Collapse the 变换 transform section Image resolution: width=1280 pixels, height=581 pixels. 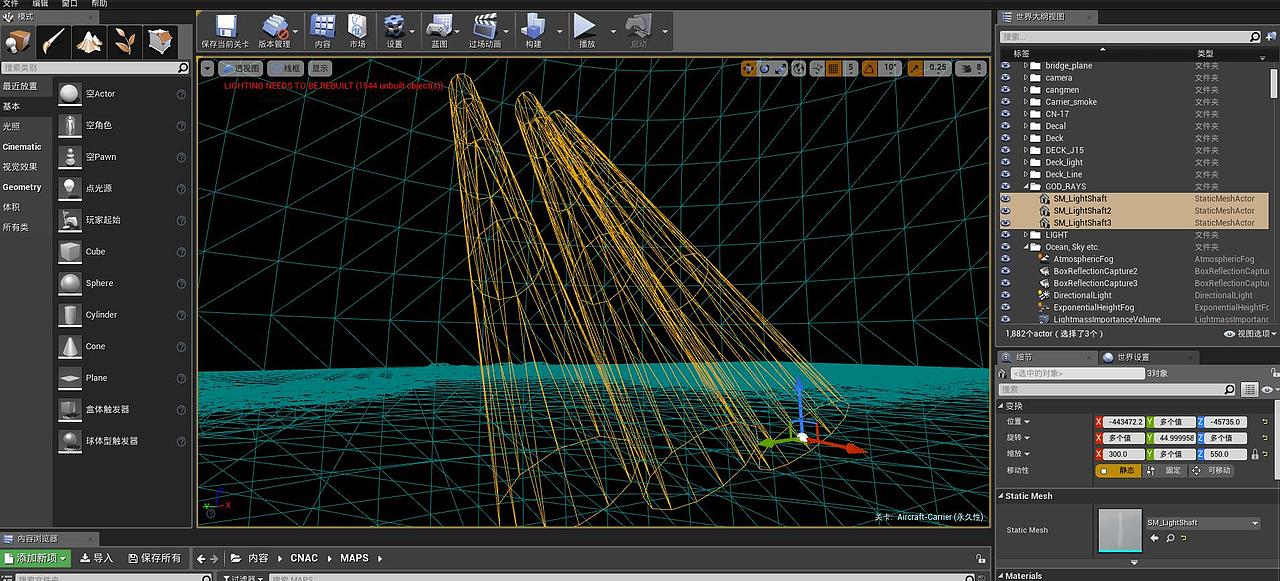point(1001,406)
